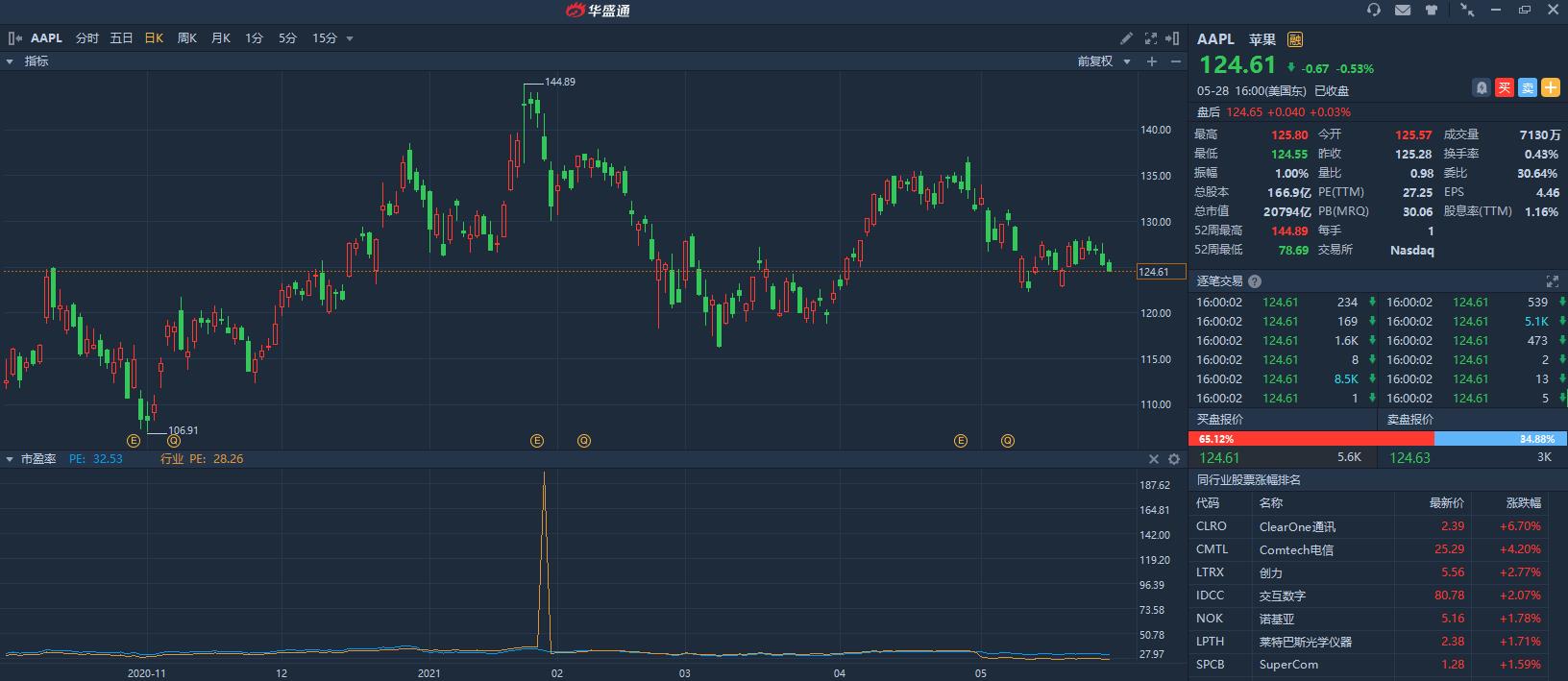Screen dimensions: 1568x681
Task: Click the shrink window arrows icon
Action: [1467, 11]
